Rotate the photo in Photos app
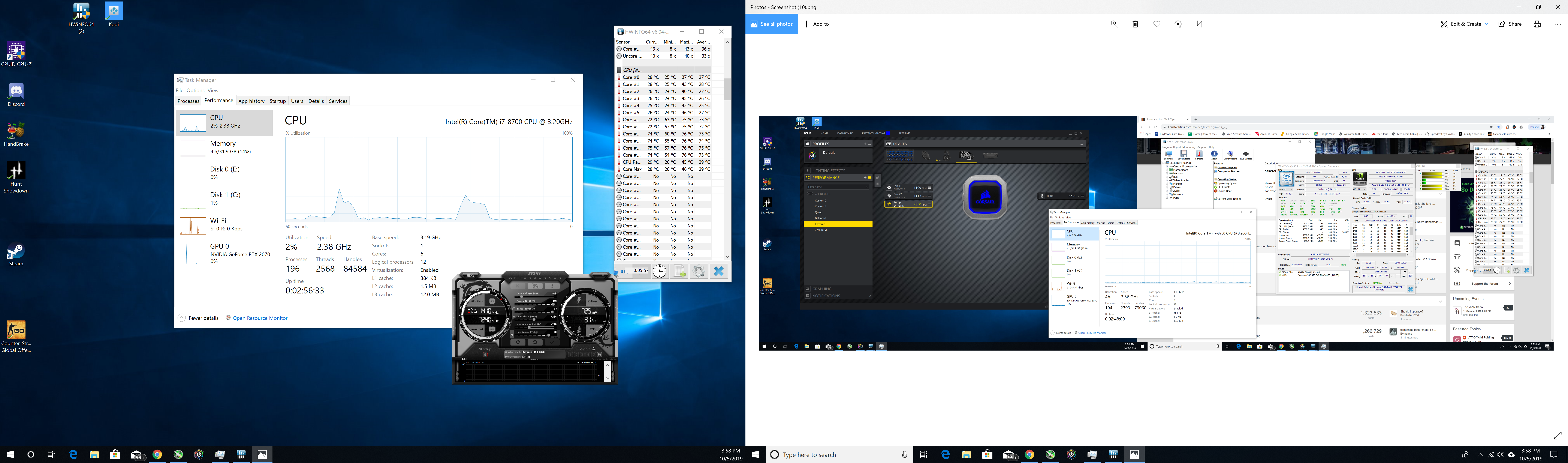Screen dimensions: 1568x463 pos(1178,24)
